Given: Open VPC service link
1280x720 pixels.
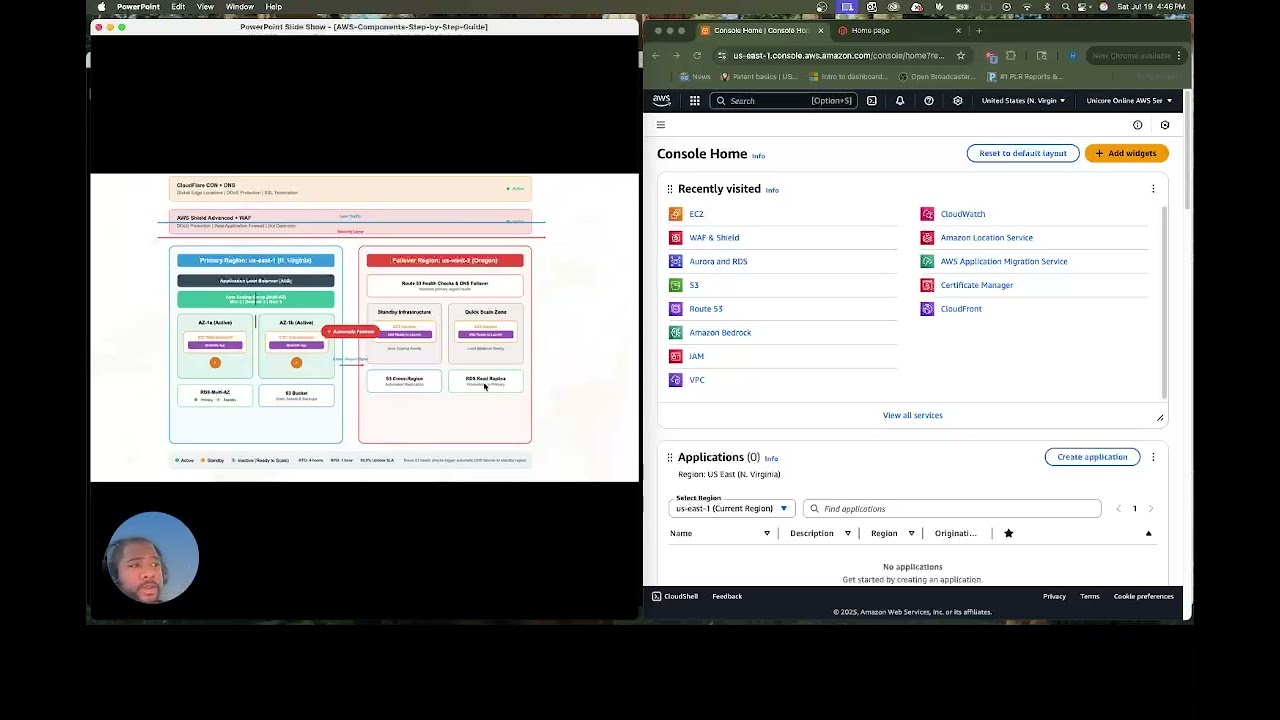Looking at the screenshot, I should coord(697,380).
